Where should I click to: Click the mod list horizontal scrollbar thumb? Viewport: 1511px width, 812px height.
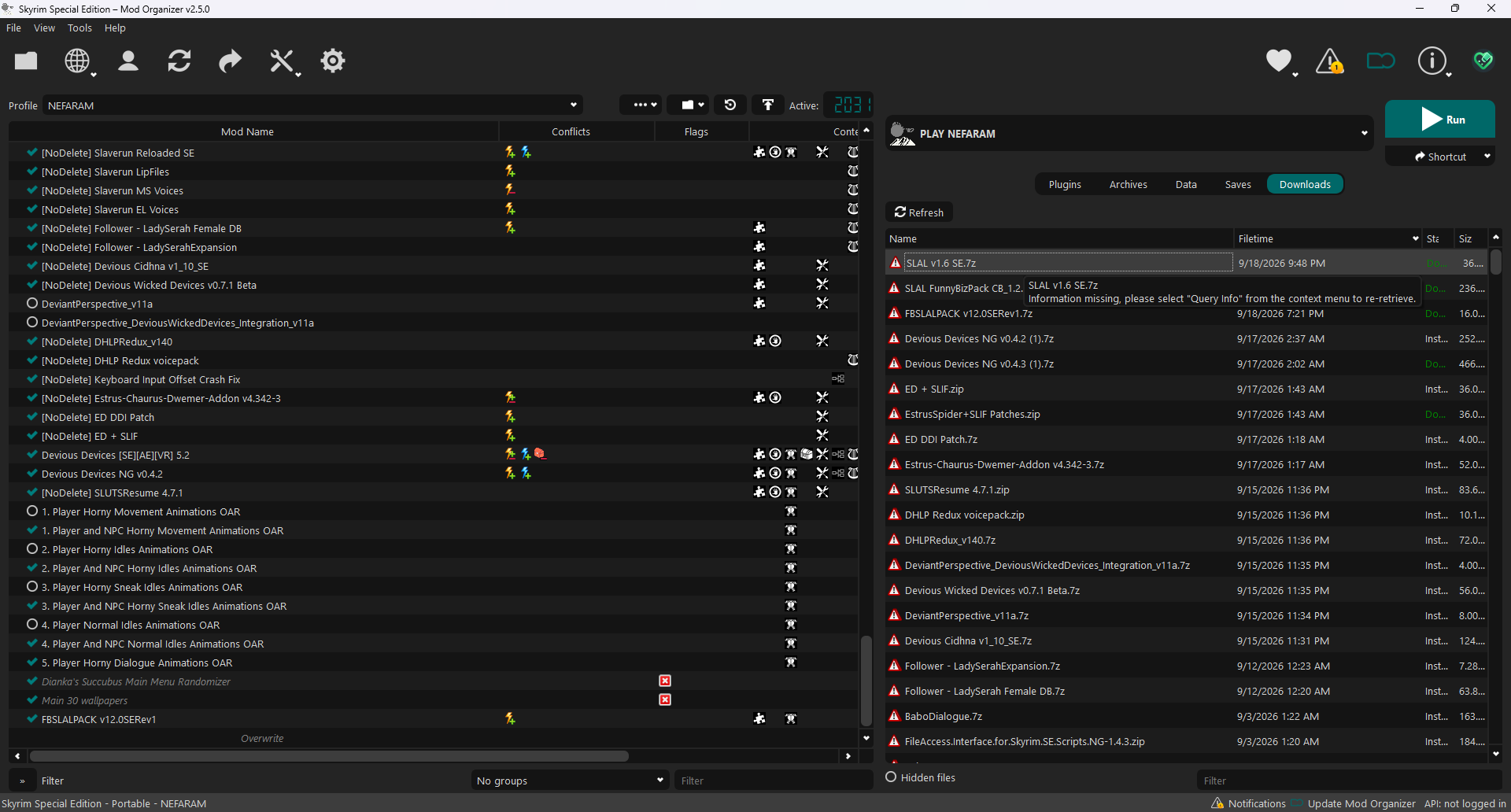coord(329,756)
